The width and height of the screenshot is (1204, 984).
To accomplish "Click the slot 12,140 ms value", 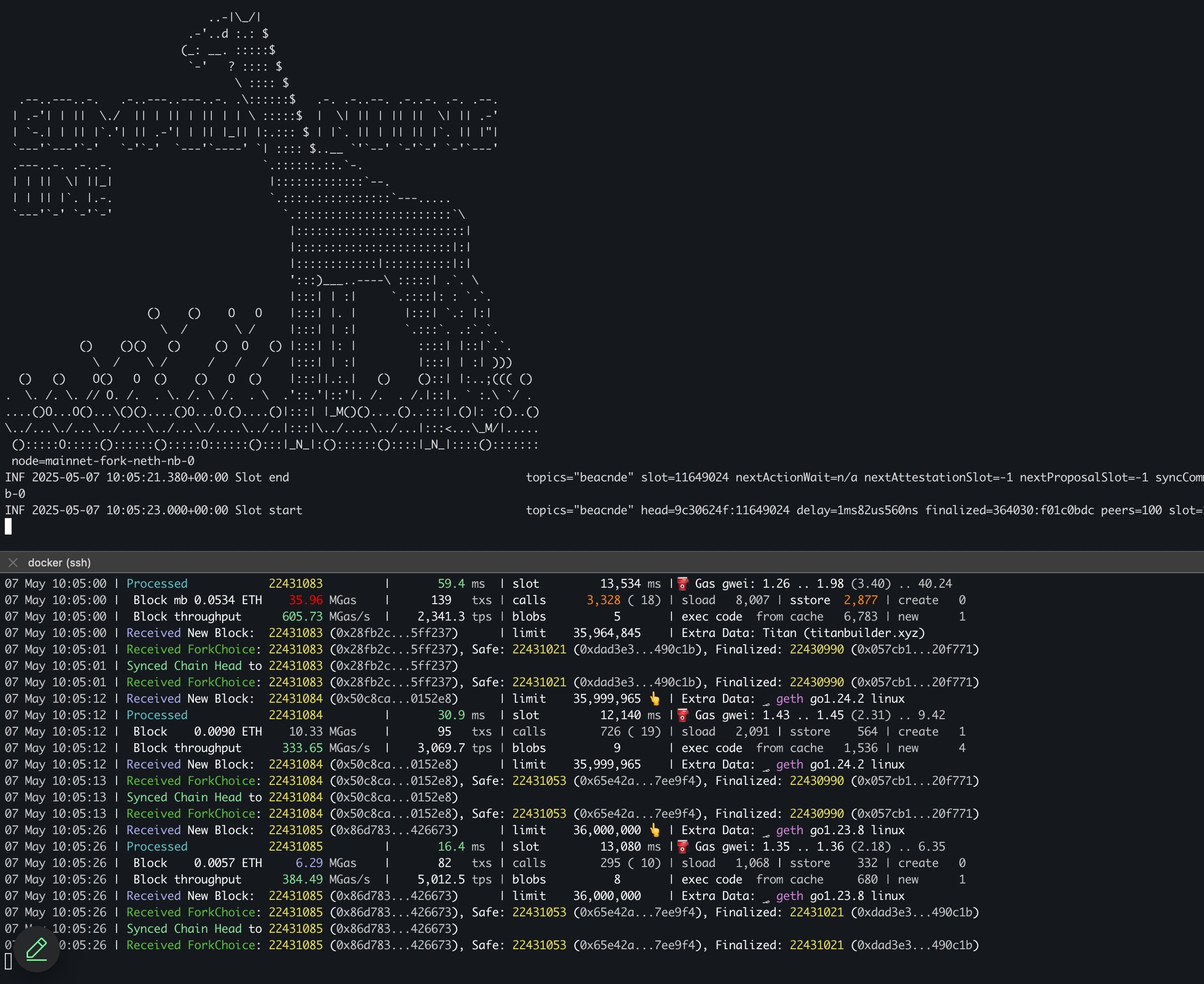I will click(630, 715).
